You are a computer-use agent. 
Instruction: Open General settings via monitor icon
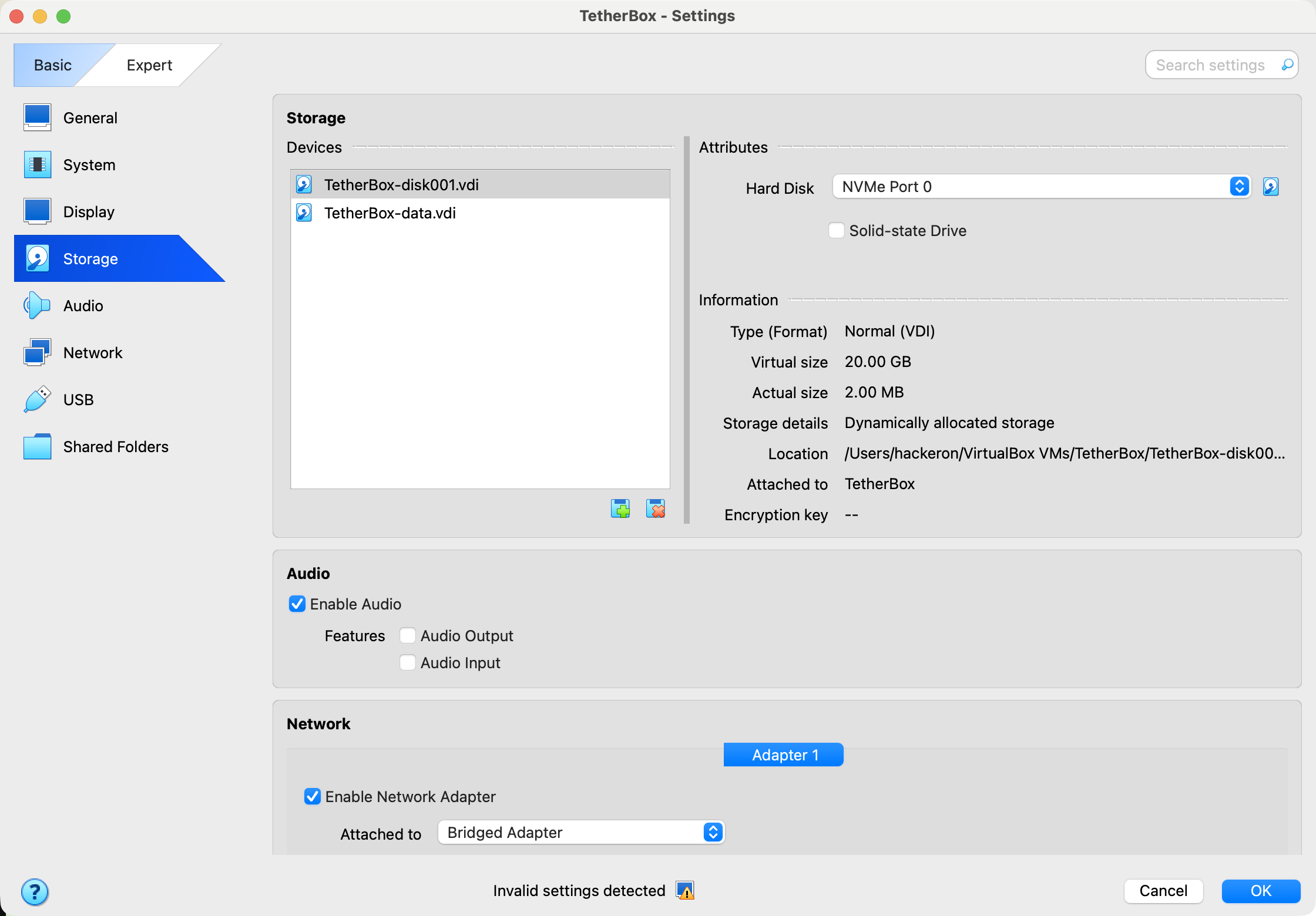coord(37,117)
